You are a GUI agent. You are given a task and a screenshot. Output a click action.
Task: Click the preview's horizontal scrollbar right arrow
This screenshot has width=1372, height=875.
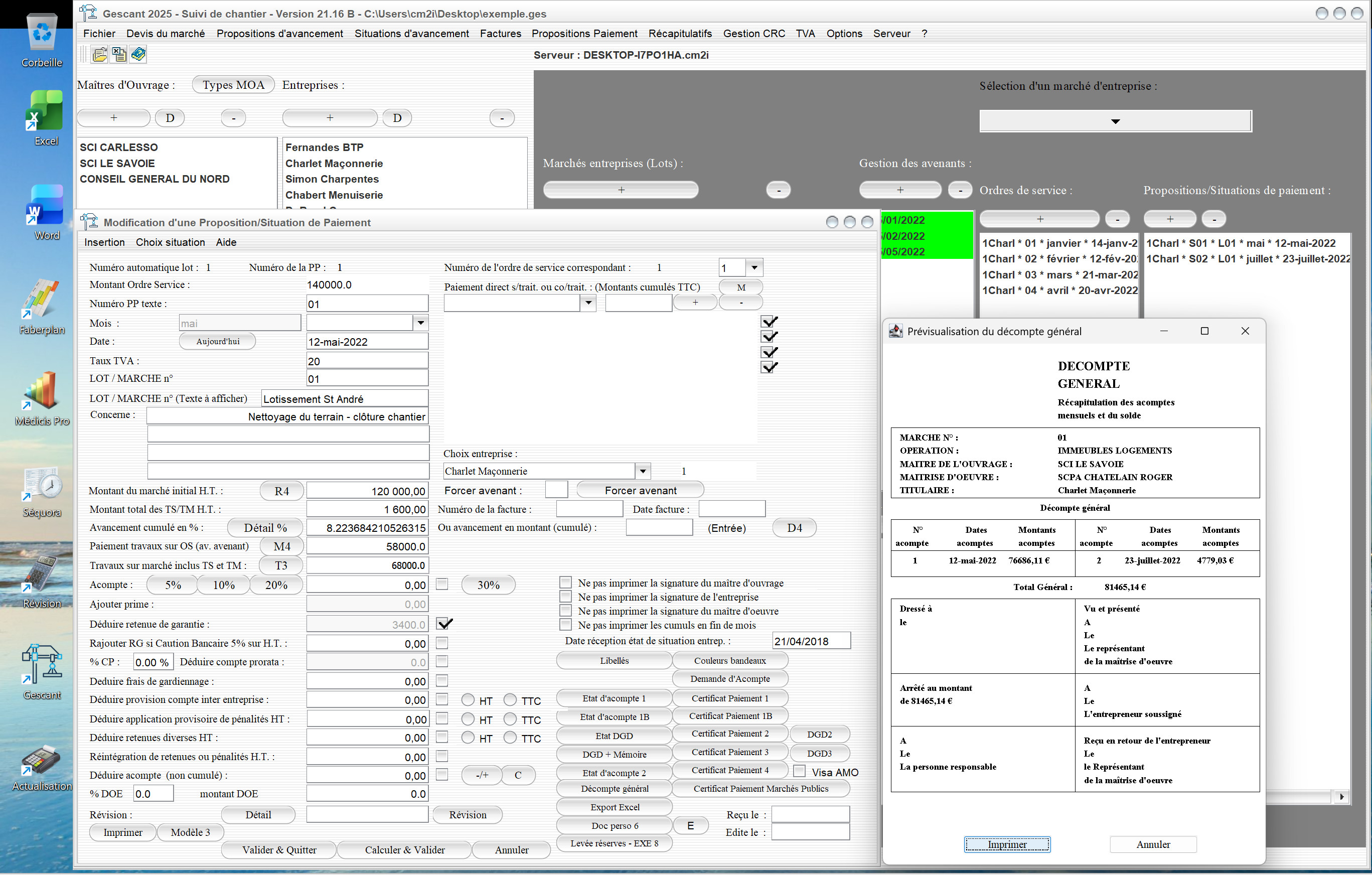[1342, 797]
